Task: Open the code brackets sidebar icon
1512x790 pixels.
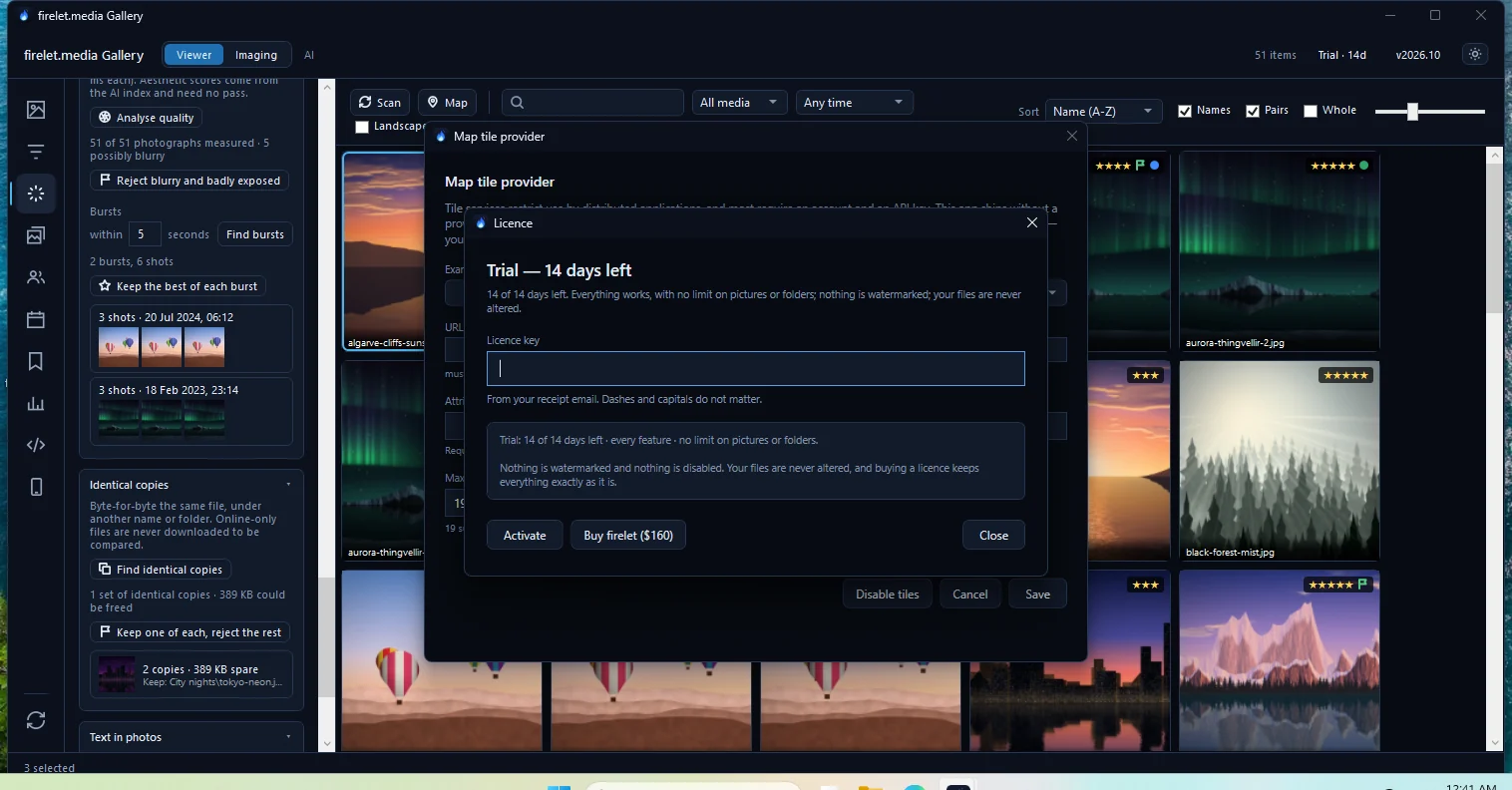Action: (36, 445)
